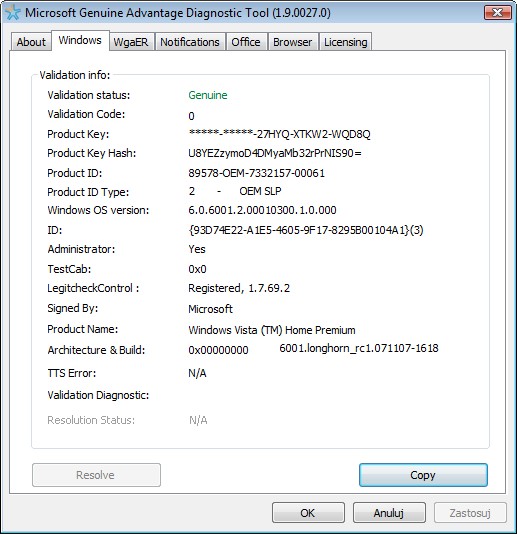Click the Product ID Type label
This screenshot has height=534, width=517.
(88, 192)
